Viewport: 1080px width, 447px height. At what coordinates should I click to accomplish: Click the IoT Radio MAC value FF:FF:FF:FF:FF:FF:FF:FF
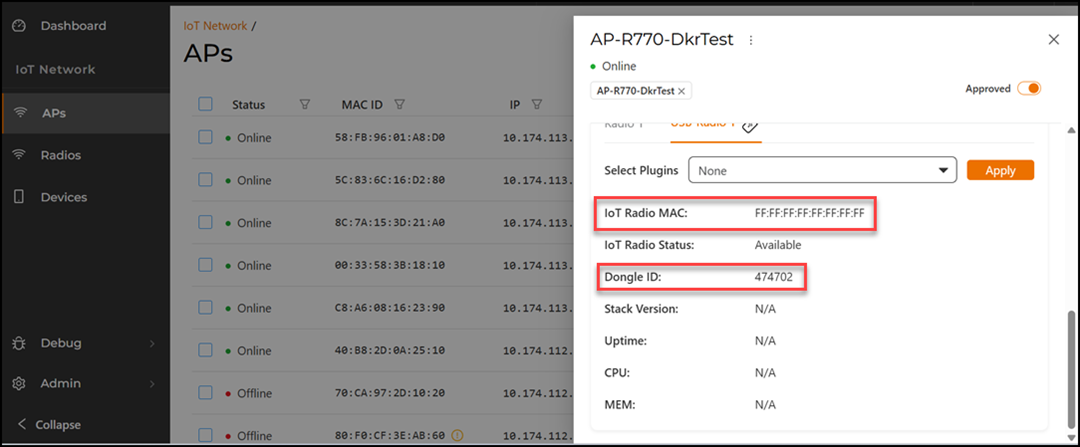[x=809, y=213]
